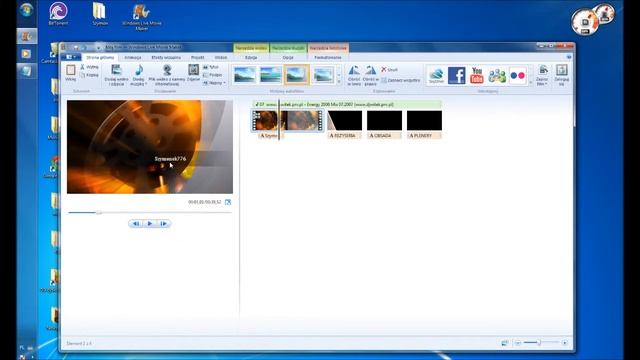Upload the movie to YouTube
The image size is (640, 360).
tap(477, 76)
